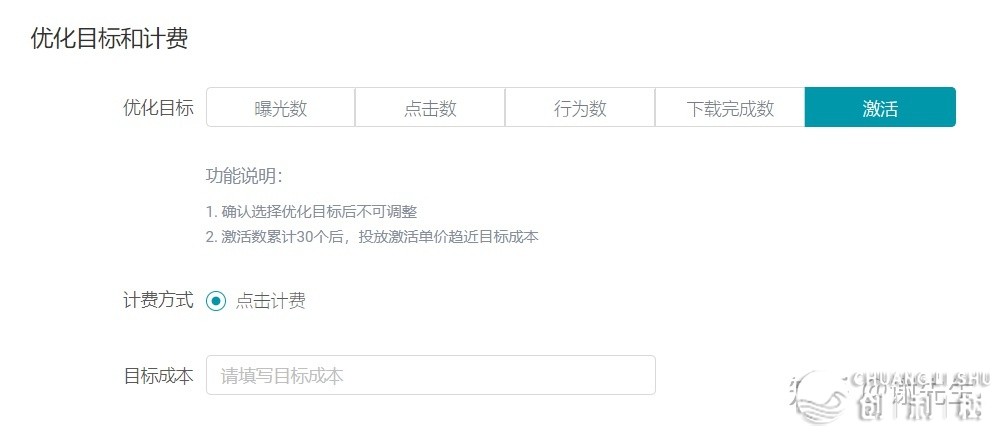This screenshot has width=1001, height=432.
Task: Select the highlighted 激活 goal button
Action: point(880,108)
